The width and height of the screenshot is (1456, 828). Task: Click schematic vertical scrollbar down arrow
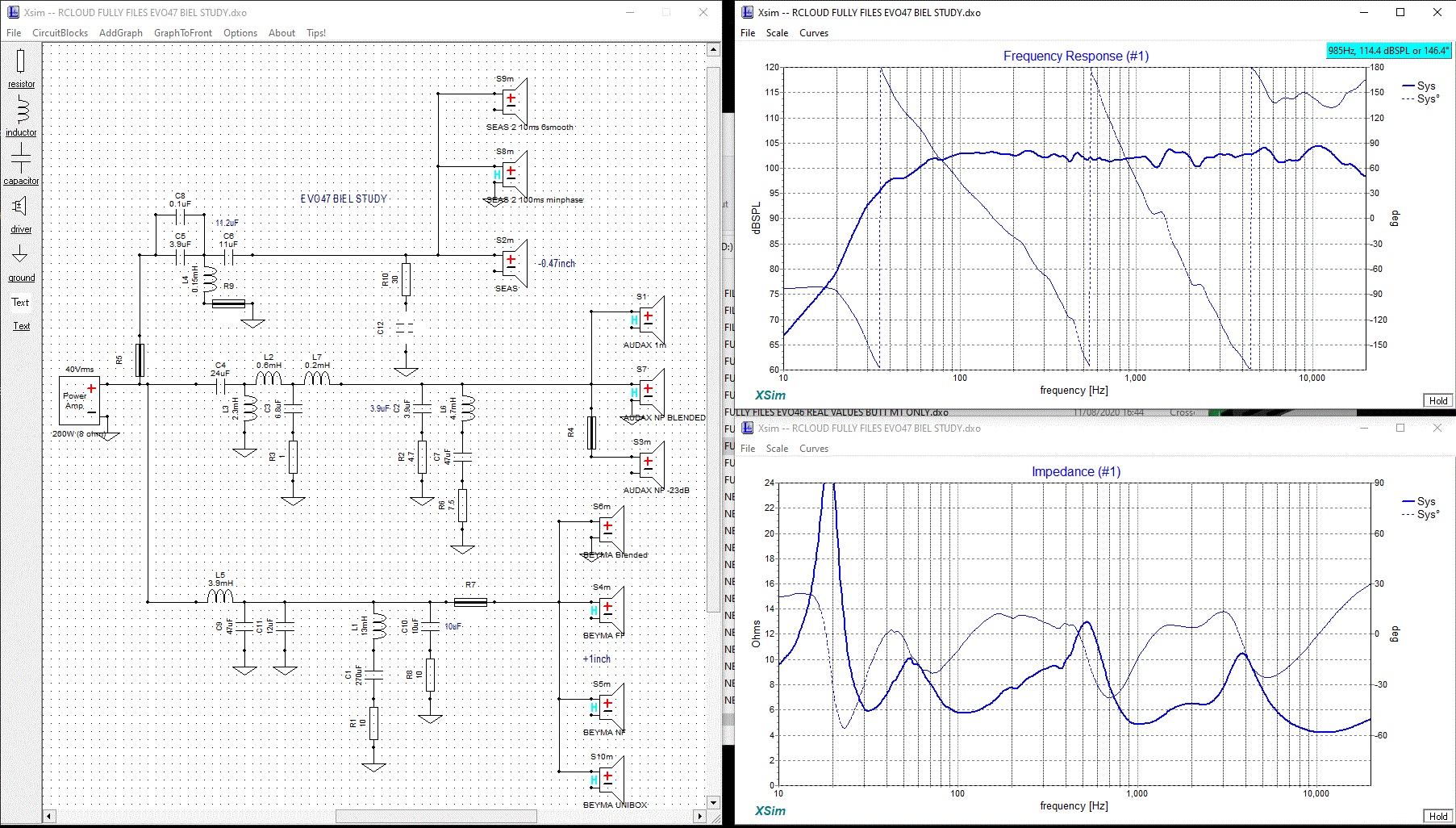tap(713, 802)
